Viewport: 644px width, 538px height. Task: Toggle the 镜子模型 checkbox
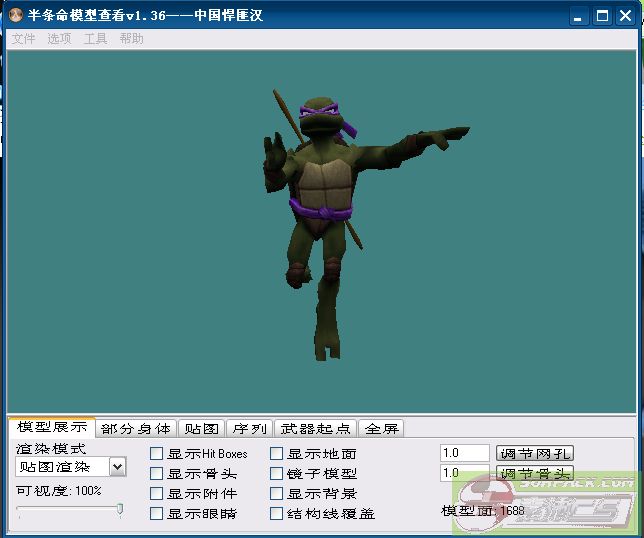click(277, 474)
